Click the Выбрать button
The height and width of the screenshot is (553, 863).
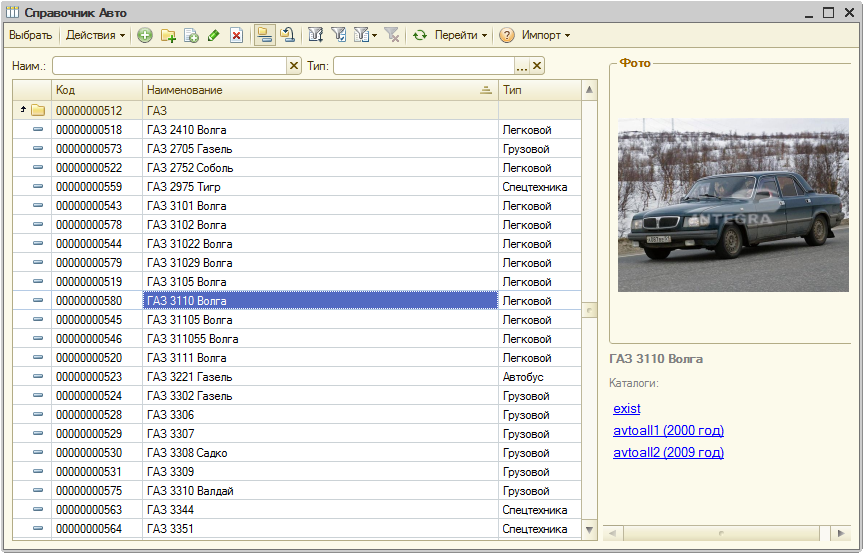[x=31, y=35]
